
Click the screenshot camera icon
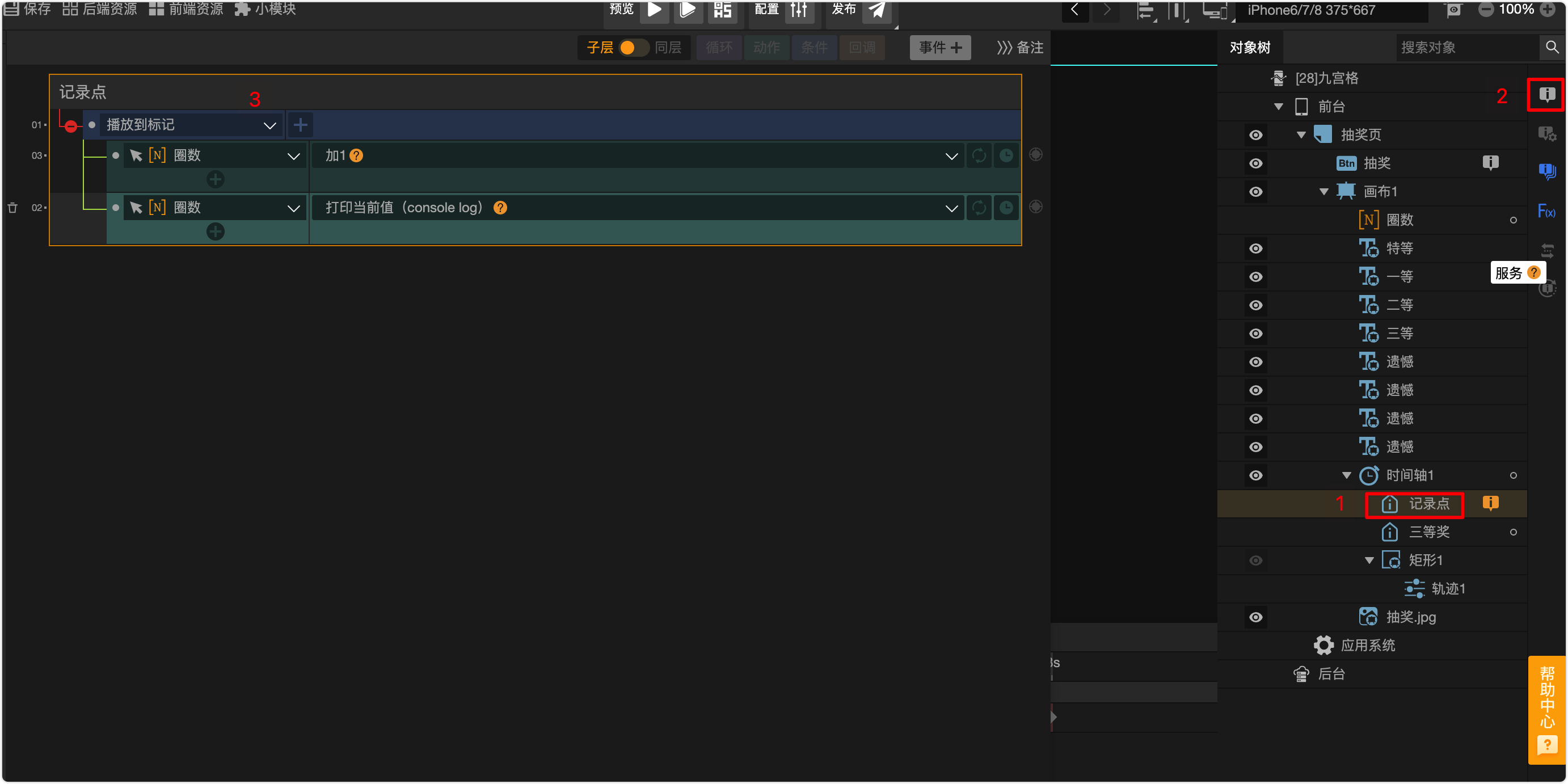coord(1453,10)
